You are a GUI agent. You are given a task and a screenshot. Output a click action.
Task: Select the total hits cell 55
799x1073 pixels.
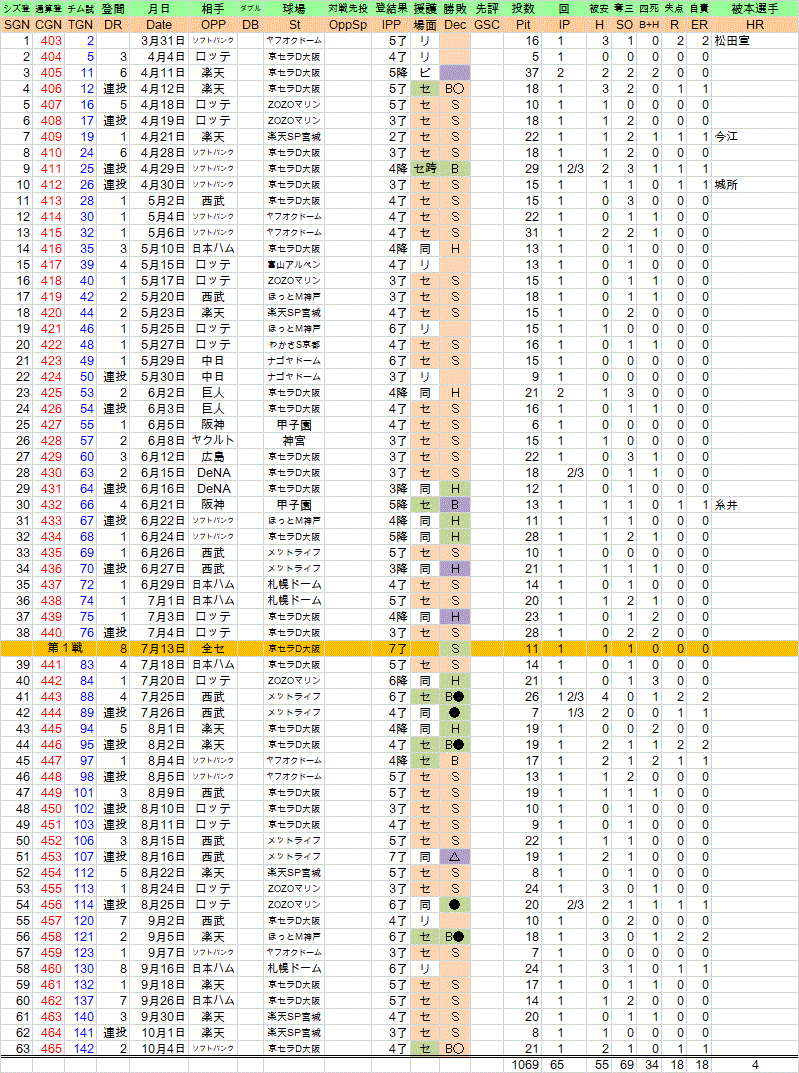pos(600,1065)
